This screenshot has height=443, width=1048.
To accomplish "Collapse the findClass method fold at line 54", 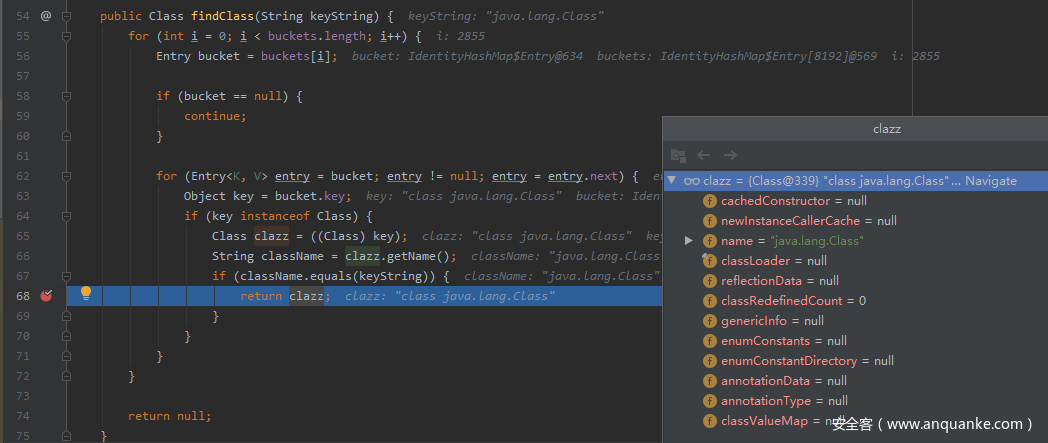I will (67, 16).
